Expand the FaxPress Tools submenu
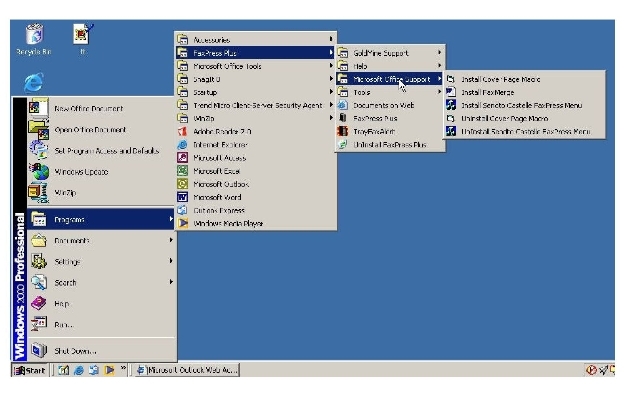The height and width of the screenshot is (399, 627). pyautogui.click(x=390, y=92)
